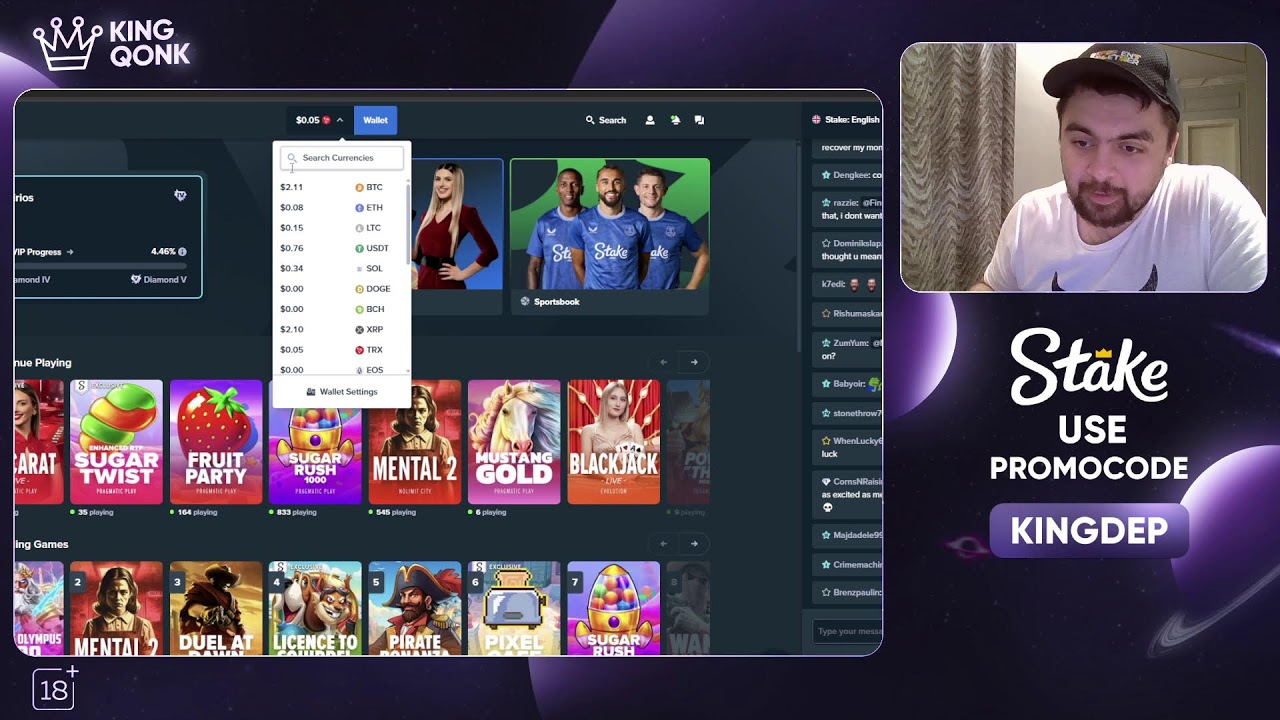Previous arrow for Continue Playing row
The height and width of the screenshot is (720, 1280).
(x=663, y=362)
